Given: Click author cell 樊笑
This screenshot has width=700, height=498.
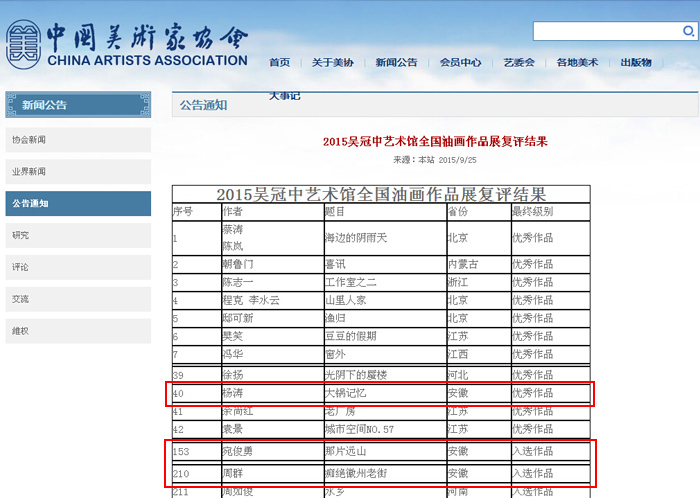Looking at the screenshot, I should (273, 336).
